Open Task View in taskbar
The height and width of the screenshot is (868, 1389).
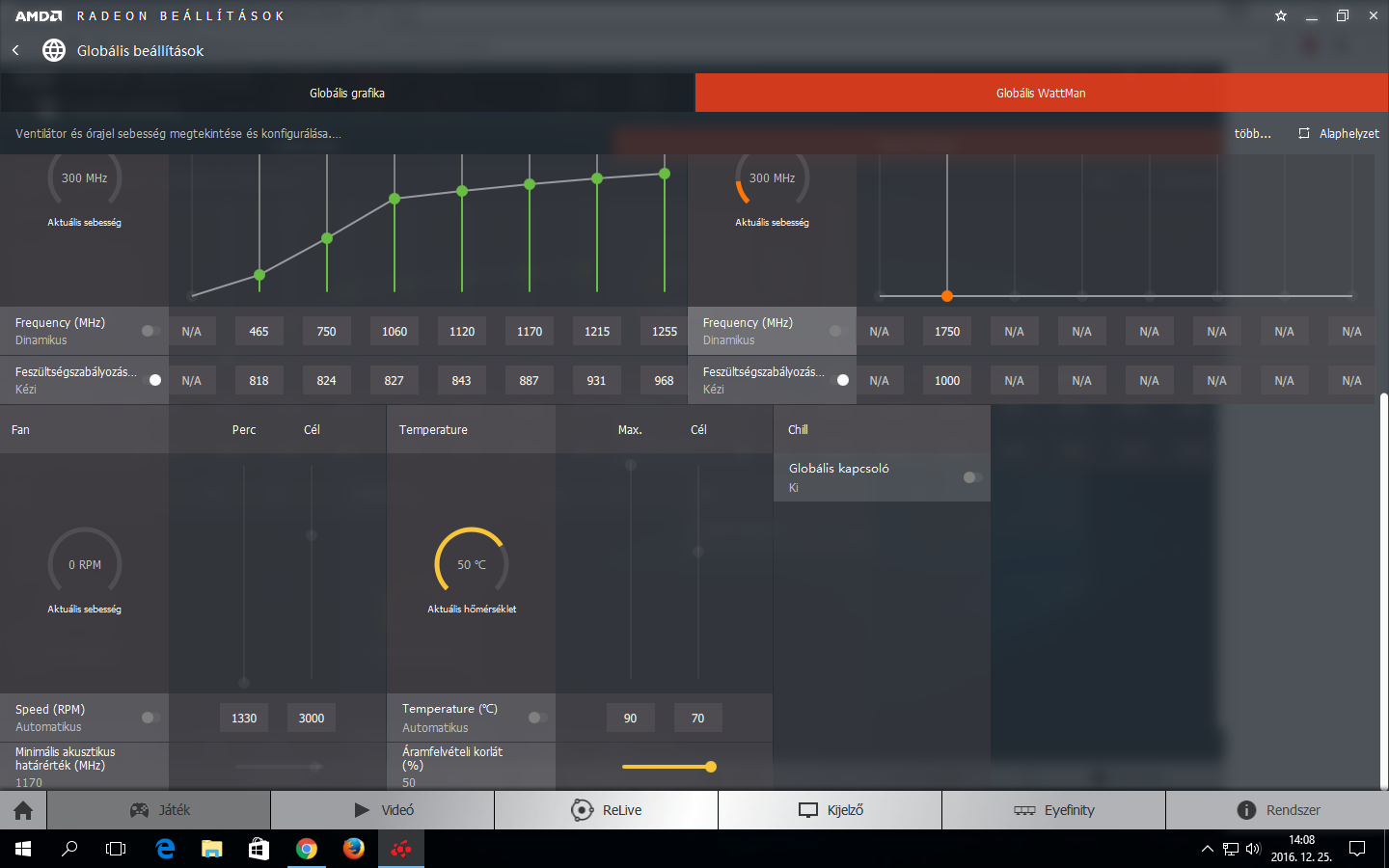coord(116,849)
